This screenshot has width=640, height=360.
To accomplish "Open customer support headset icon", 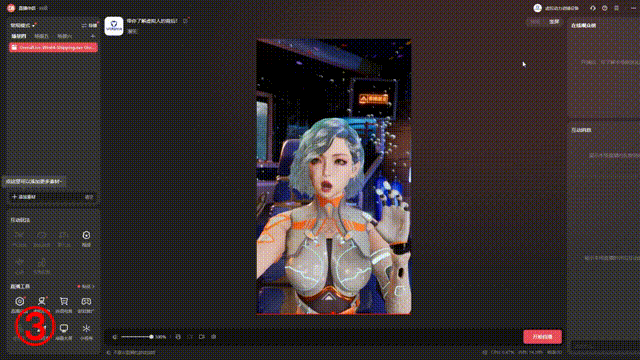I will pyautogui.click(x=593, y=8).
